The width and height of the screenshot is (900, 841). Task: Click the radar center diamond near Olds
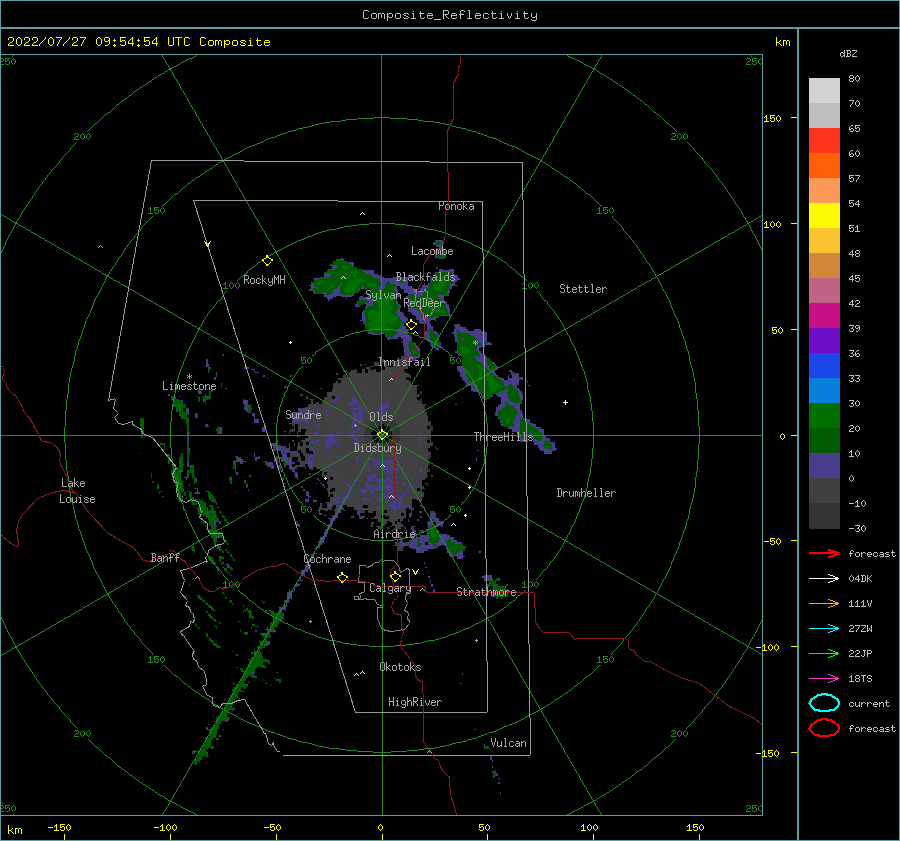[382, 435]
